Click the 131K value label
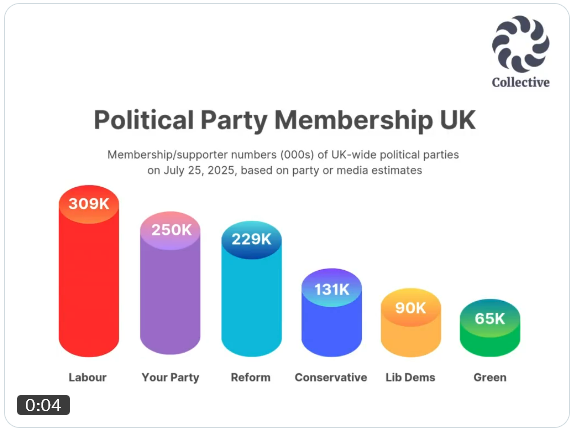This screenshot has width=575, height=430. coord(332,290)
